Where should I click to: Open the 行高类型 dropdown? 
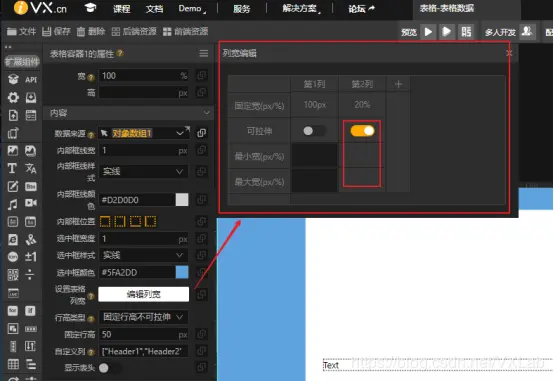click(x=143, y=317)
